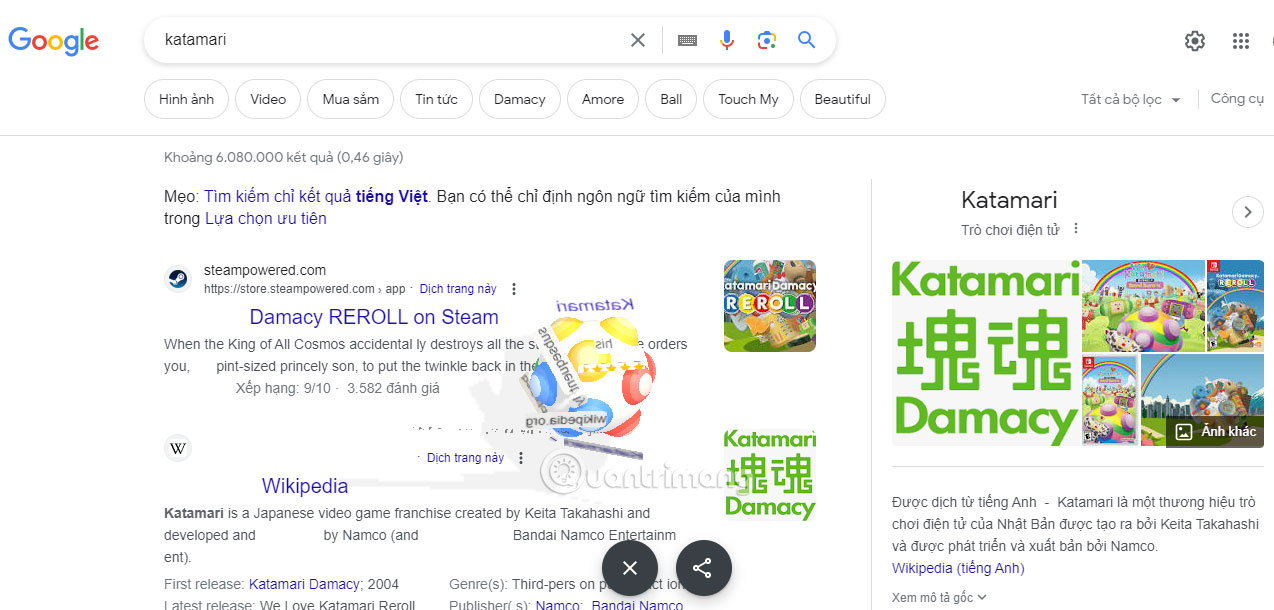This screenshot has width=1274, height=610.
Task: Click the steampowered.com site name
Action: [x=265, y=270]
